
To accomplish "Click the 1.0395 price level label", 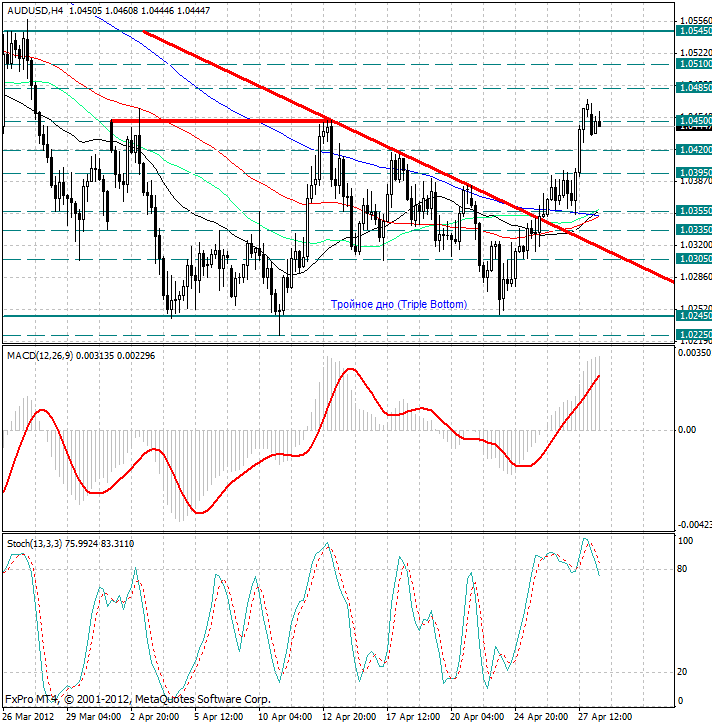I will click(694, 172).
